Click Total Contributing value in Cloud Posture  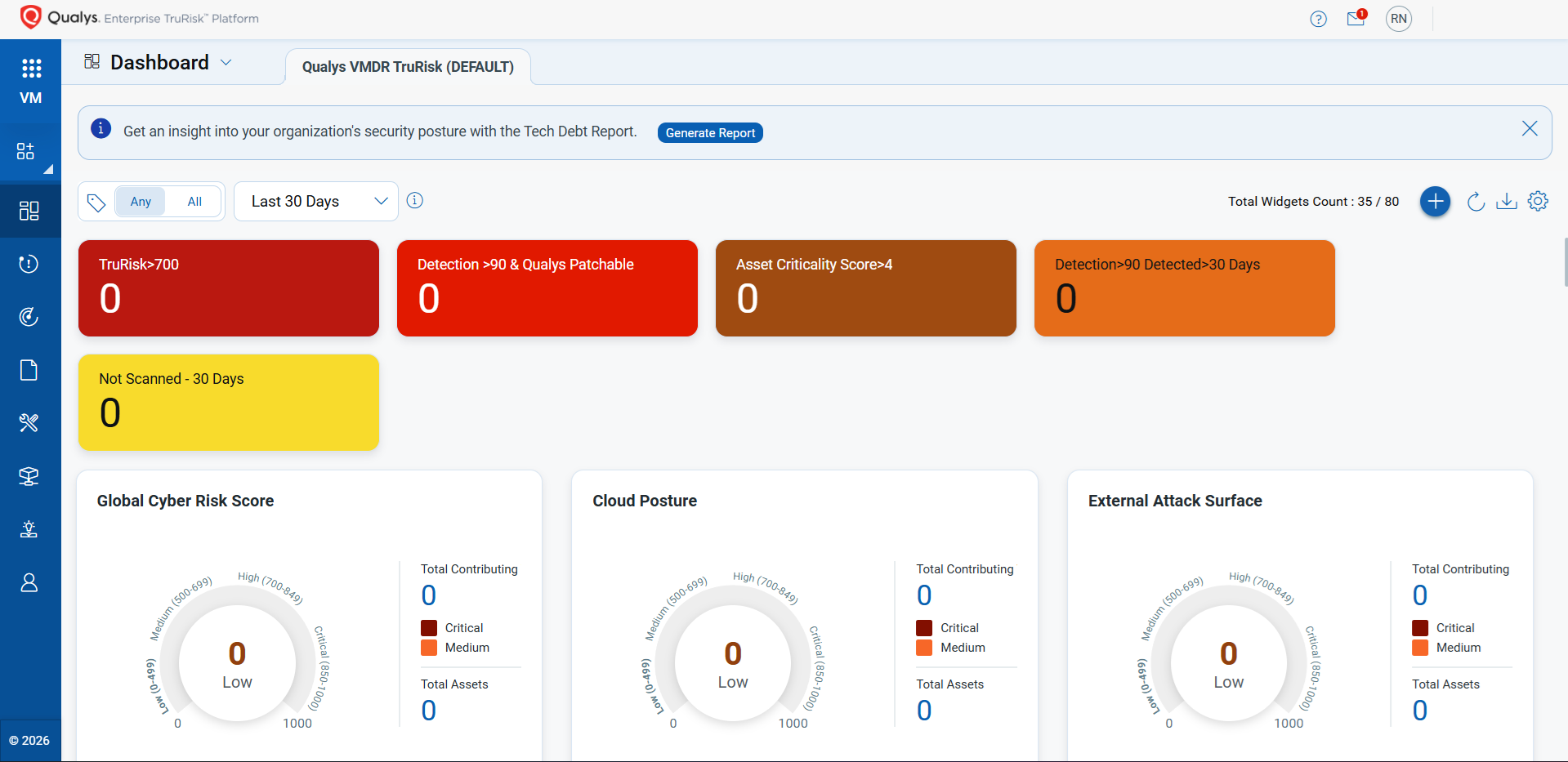click(924, 595)
